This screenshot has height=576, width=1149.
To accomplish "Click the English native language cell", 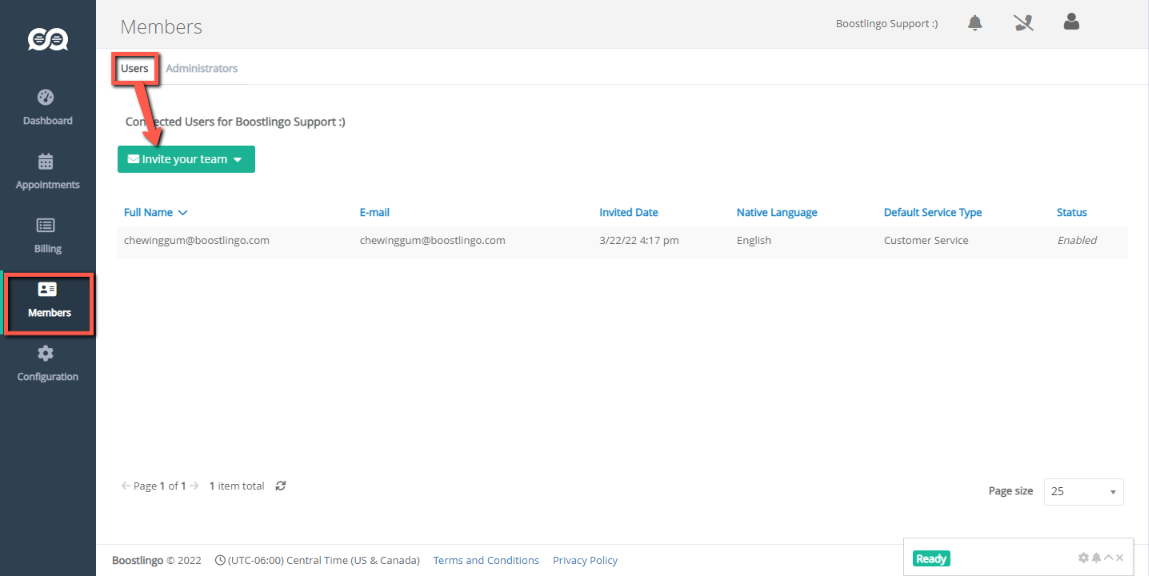I will pyautogui.click(x=753, y=240).
